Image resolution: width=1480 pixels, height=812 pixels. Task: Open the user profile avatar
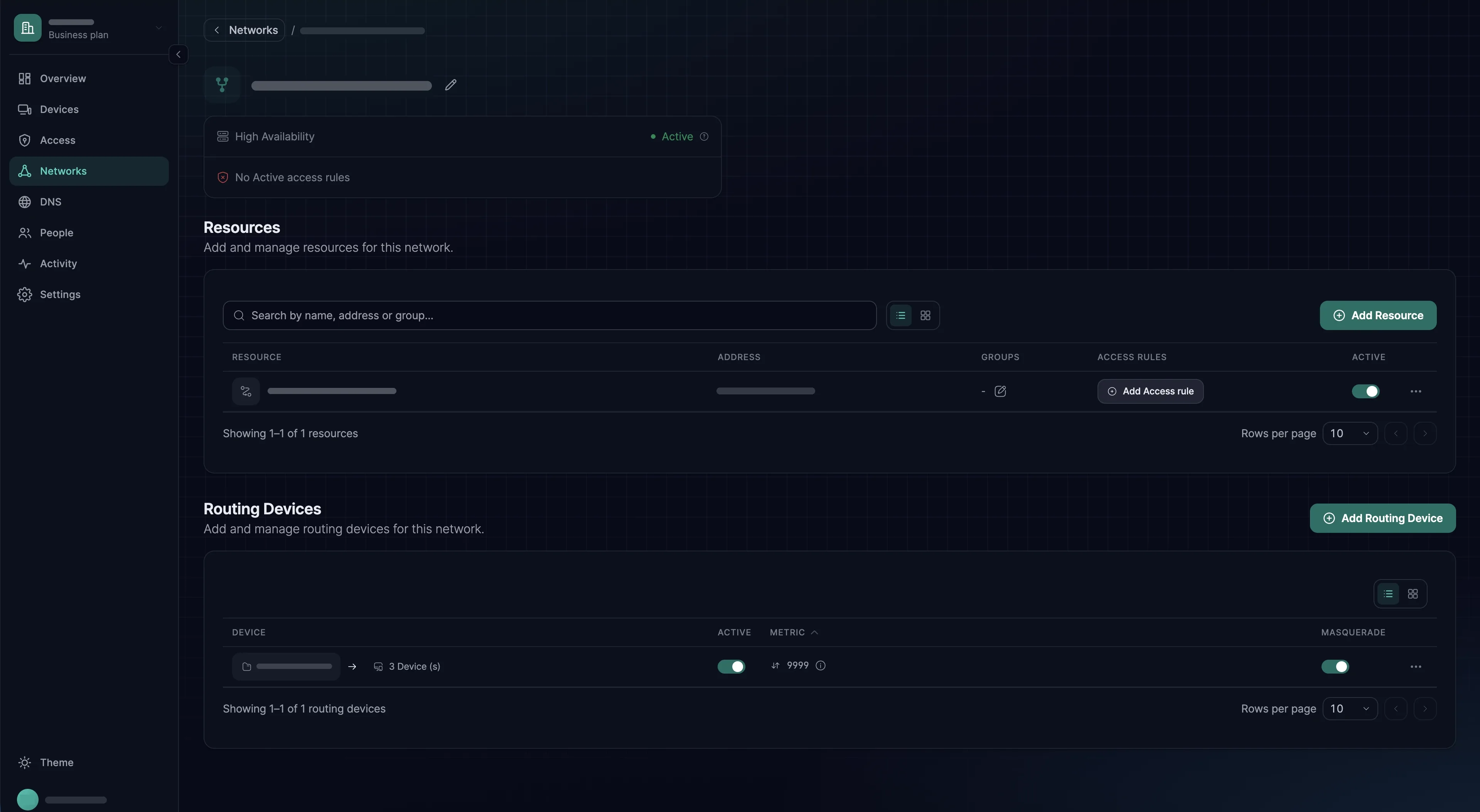pyautogui.click(x=28, y=799)
